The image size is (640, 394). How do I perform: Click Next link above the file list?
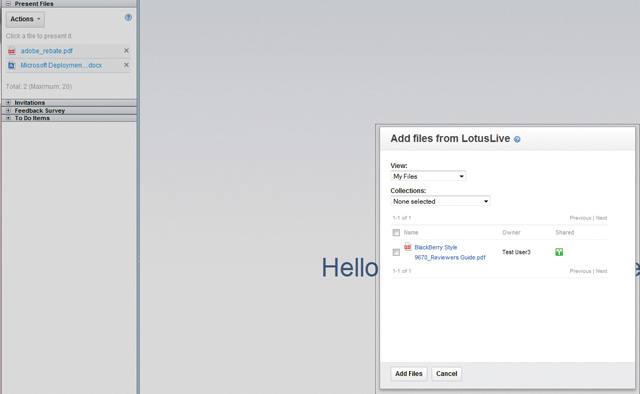601,218
